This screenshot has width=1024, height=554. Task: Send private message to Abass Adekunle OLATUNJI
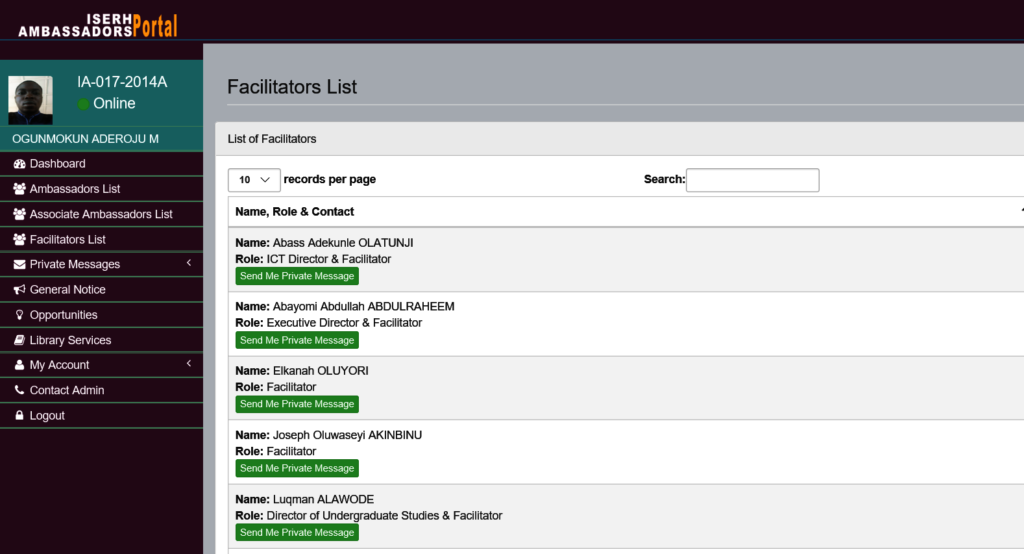[x=297, y=276]
